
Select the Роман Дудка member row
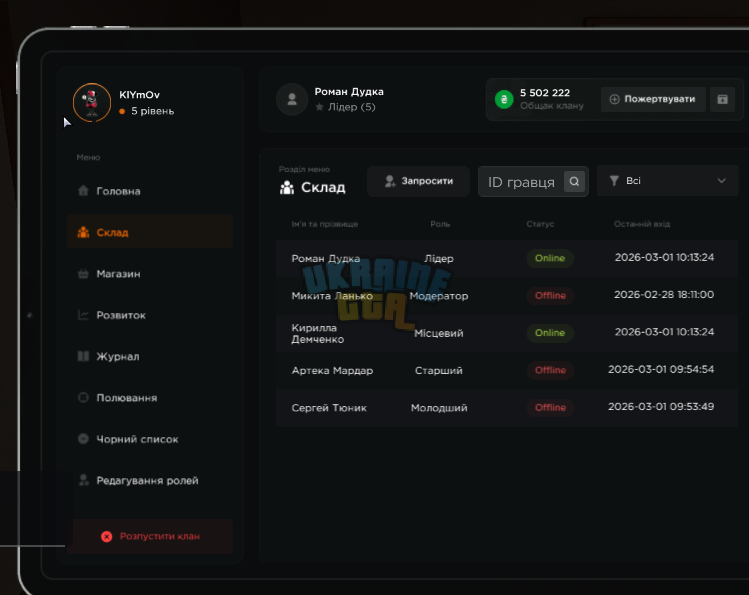click(x=507, y=258)
